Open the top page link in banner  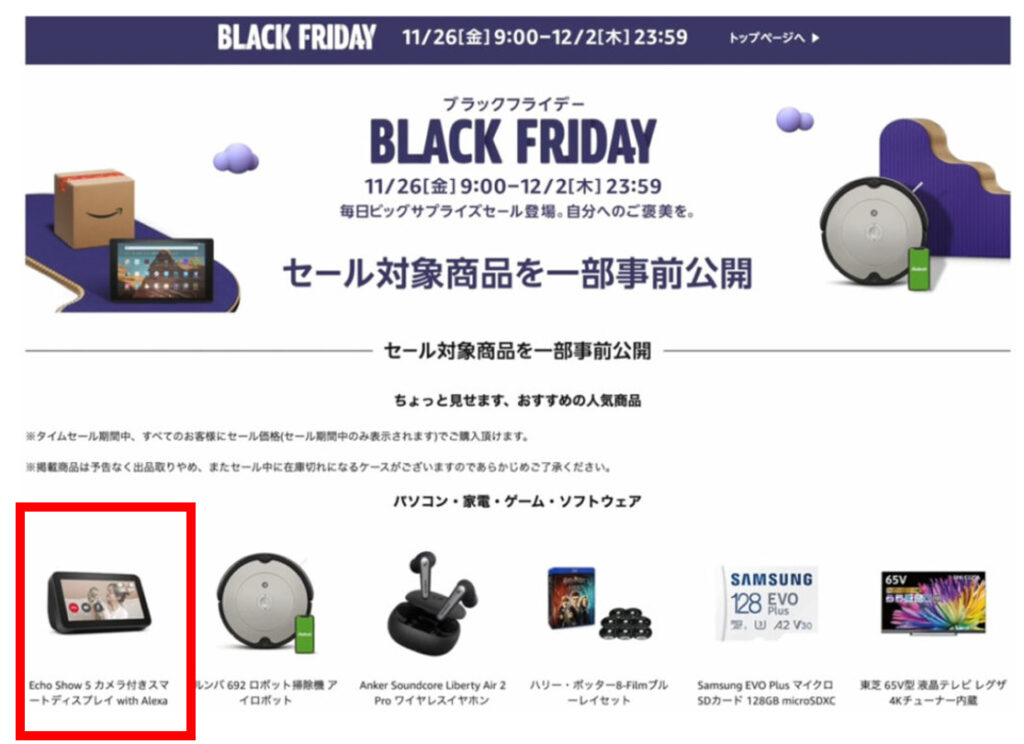point(773,38)
